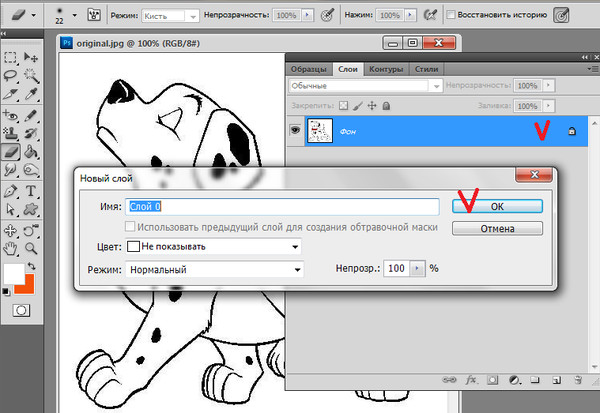600x413 pixels.
Task: Check the Восстановить историю checkbox
Action: 451,15
